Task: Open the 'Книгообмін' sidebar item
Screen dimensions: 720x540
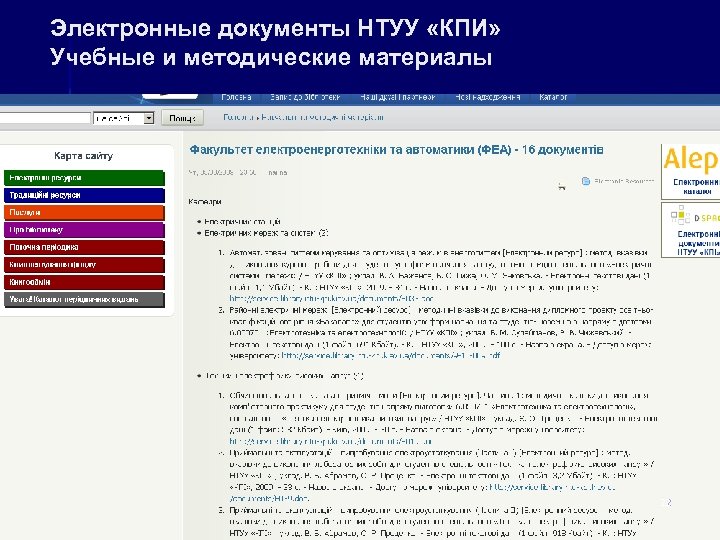Action: [84, 282]
